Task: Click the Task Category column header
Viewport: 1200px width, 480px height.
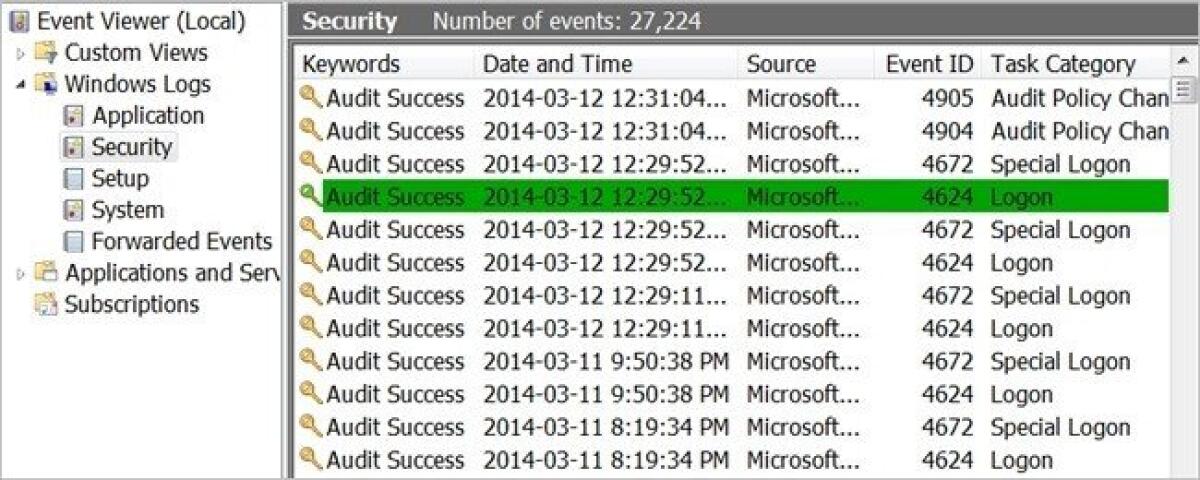Action: click(x=1063, y=64)
